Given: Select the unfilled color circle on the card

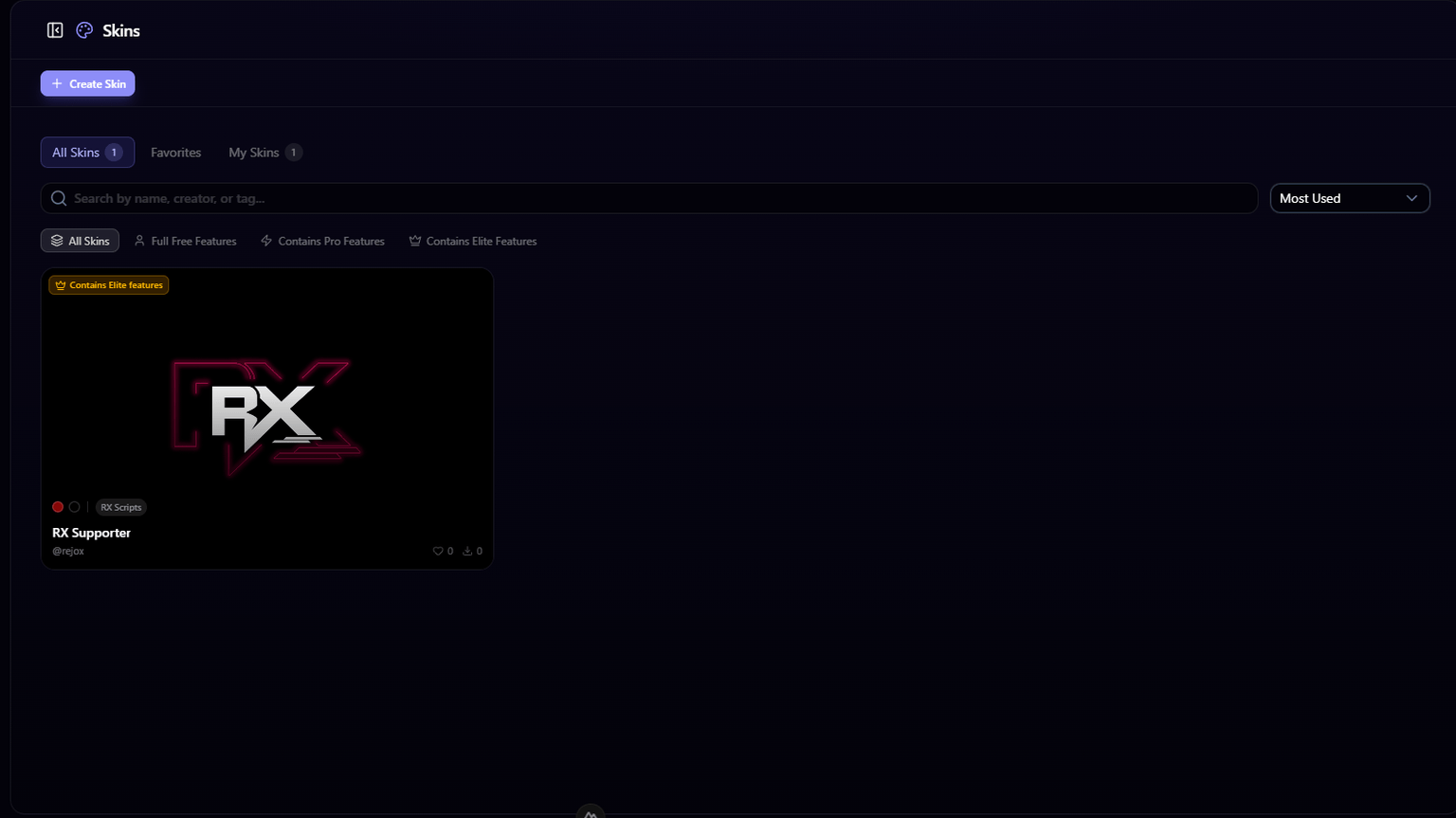Looking at the screenshot, I should [x=74, y=506].
